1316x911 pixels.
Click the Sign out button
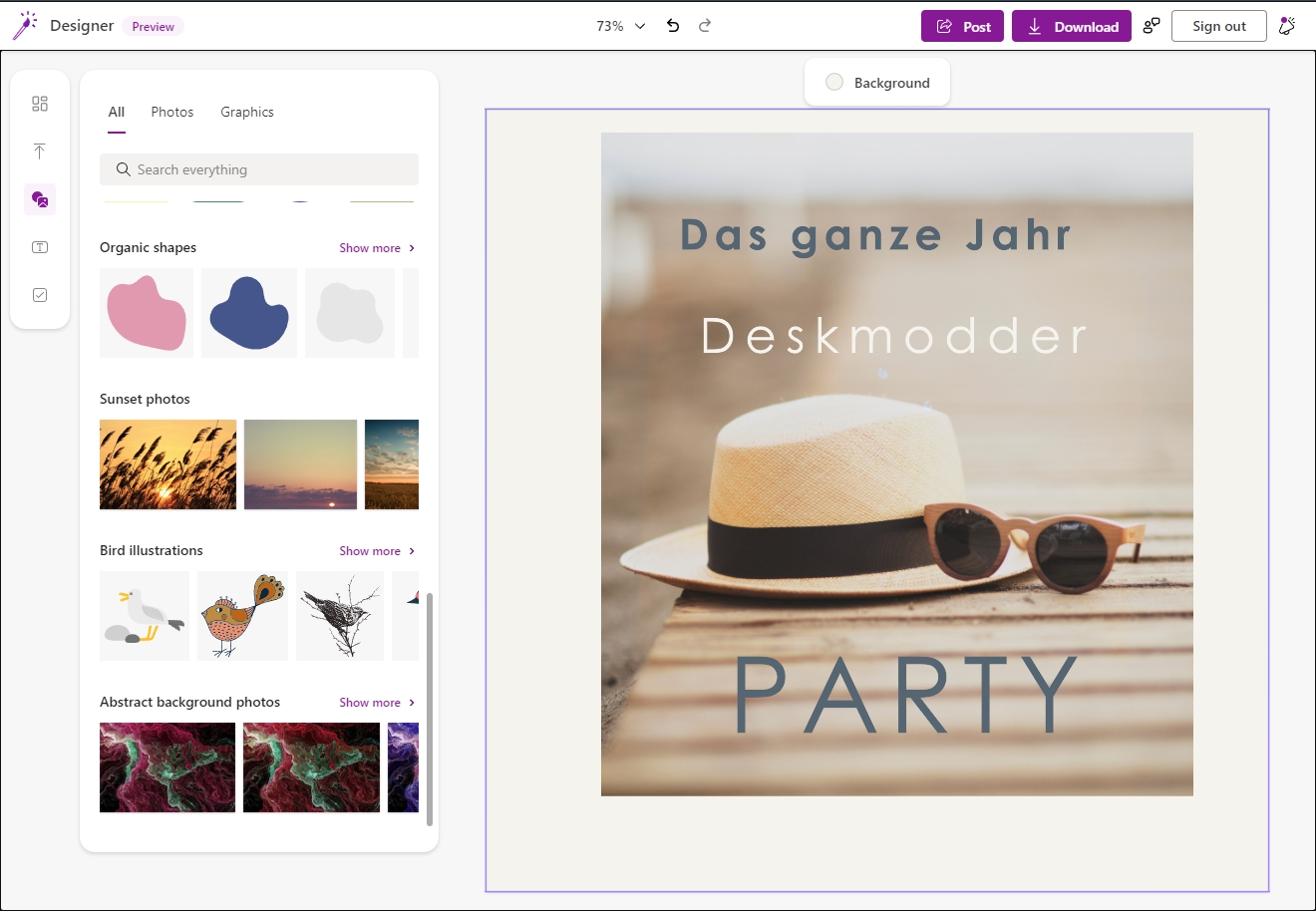[1219, 26]
